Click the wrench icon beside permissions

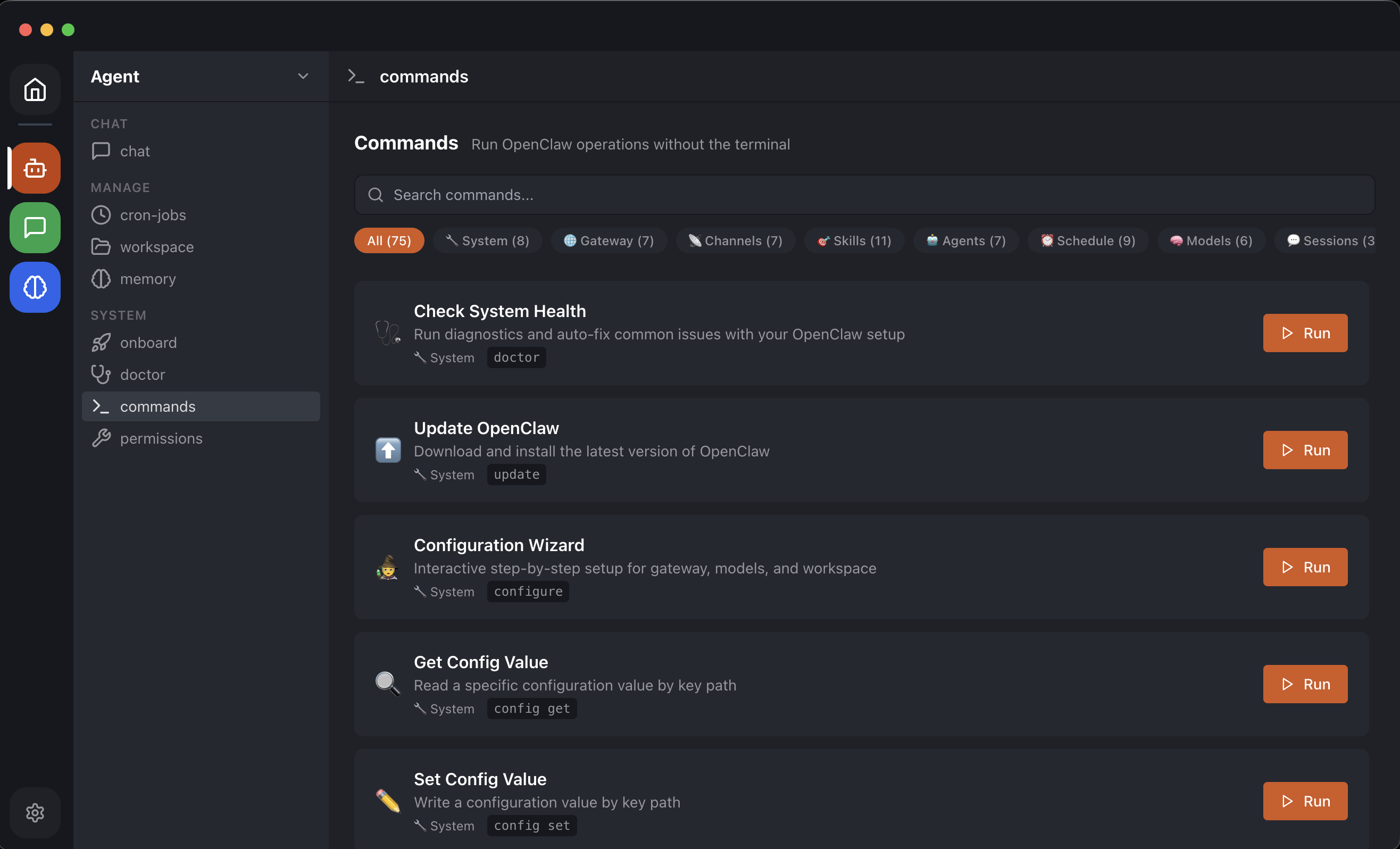tap(101, 438)
